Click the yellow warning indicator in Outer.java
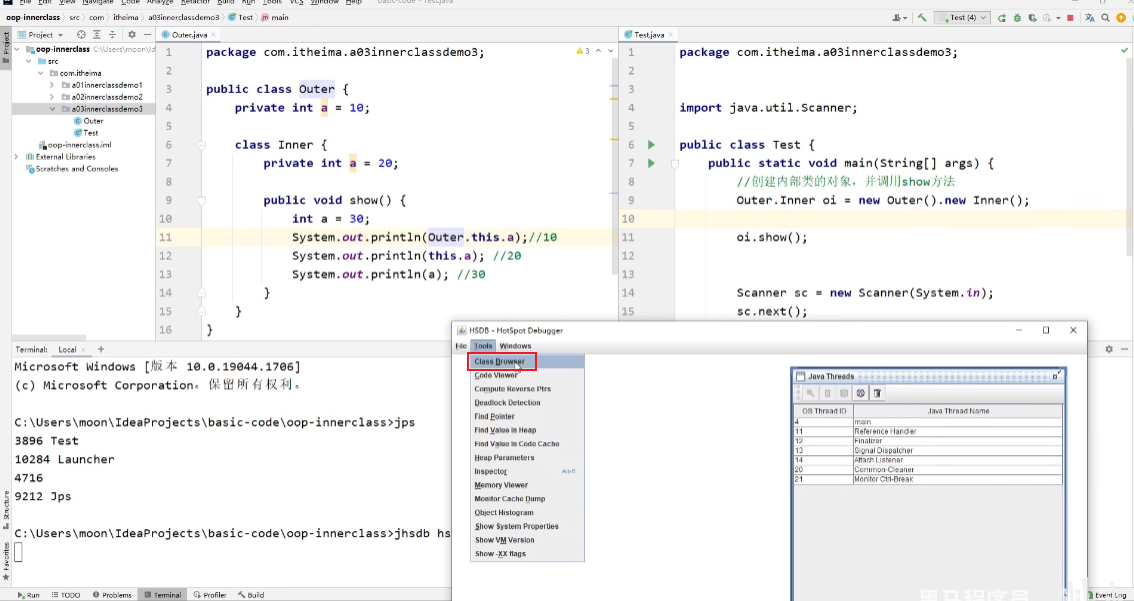 pos(584,51)
